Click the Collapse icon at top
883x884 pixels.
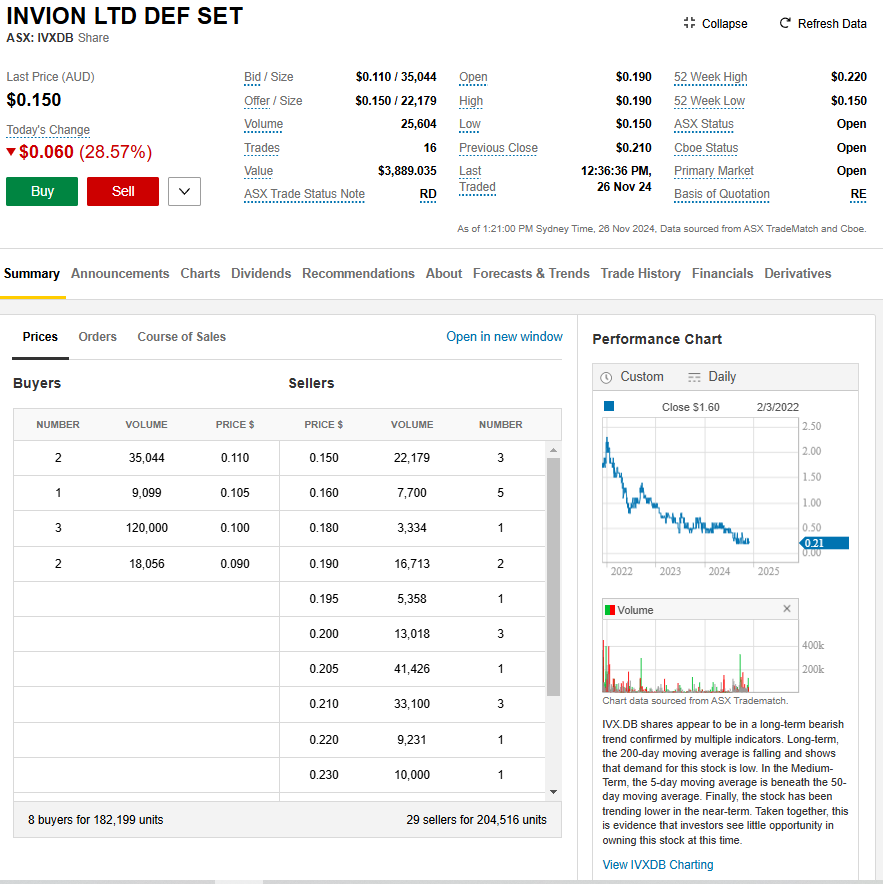coord(689,23)
